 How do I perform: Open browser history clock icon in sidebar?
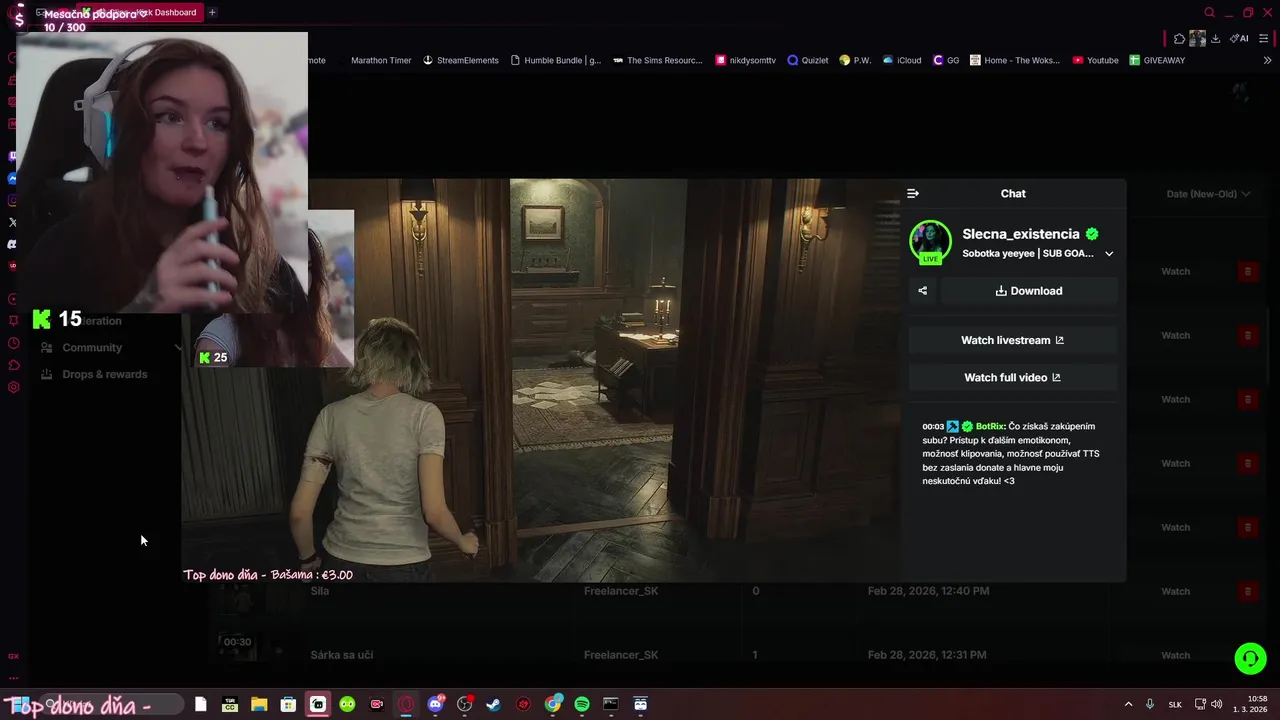(13, 343)
